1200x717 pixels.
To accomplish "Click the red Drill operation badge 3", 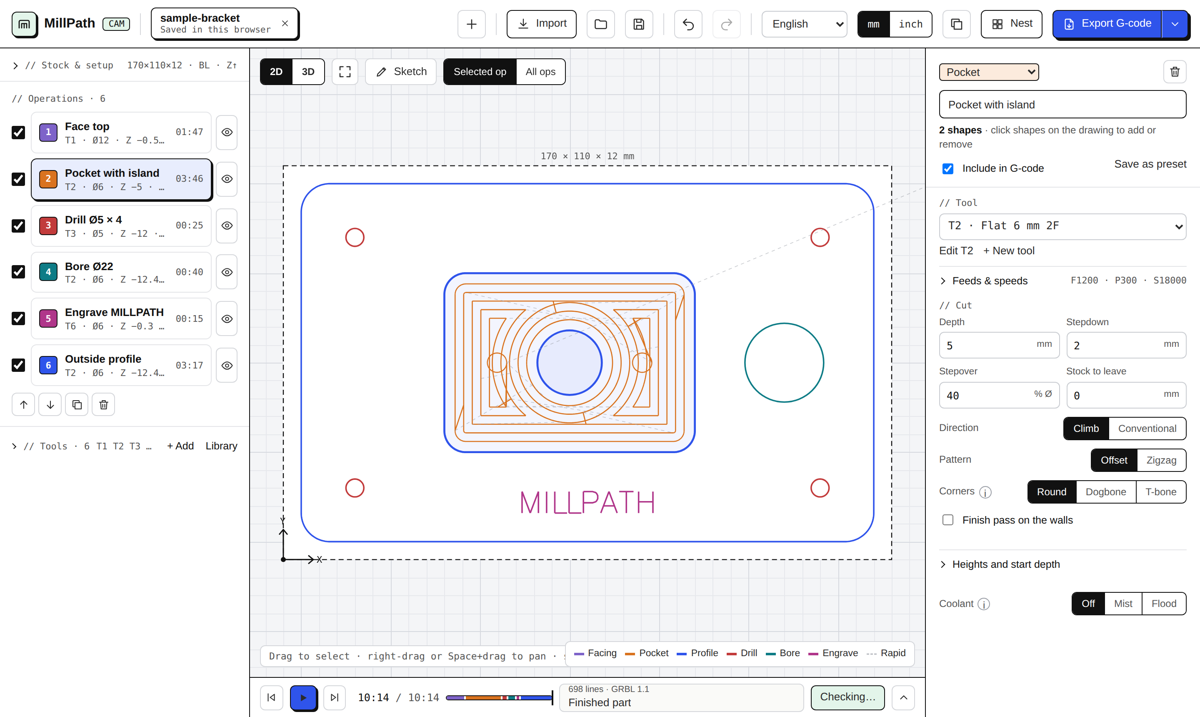I will click(48, 226).
